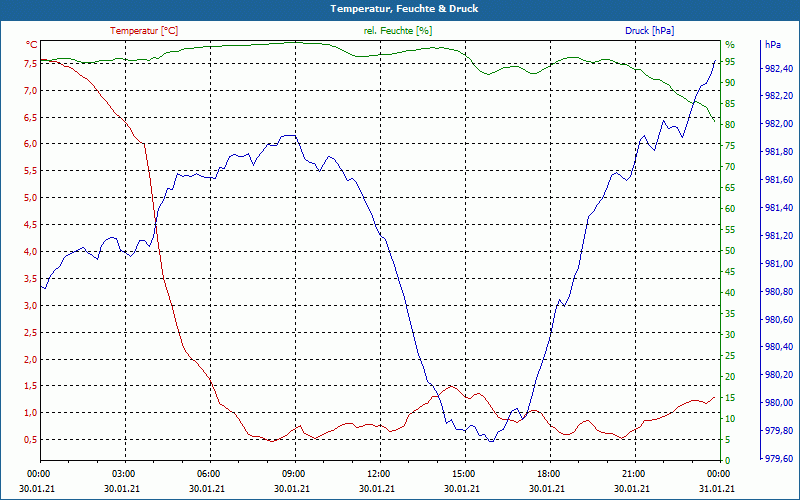Screen dimensions: 800x500
Task: Click the green humidity tick '10'
Action: (730, 418)
